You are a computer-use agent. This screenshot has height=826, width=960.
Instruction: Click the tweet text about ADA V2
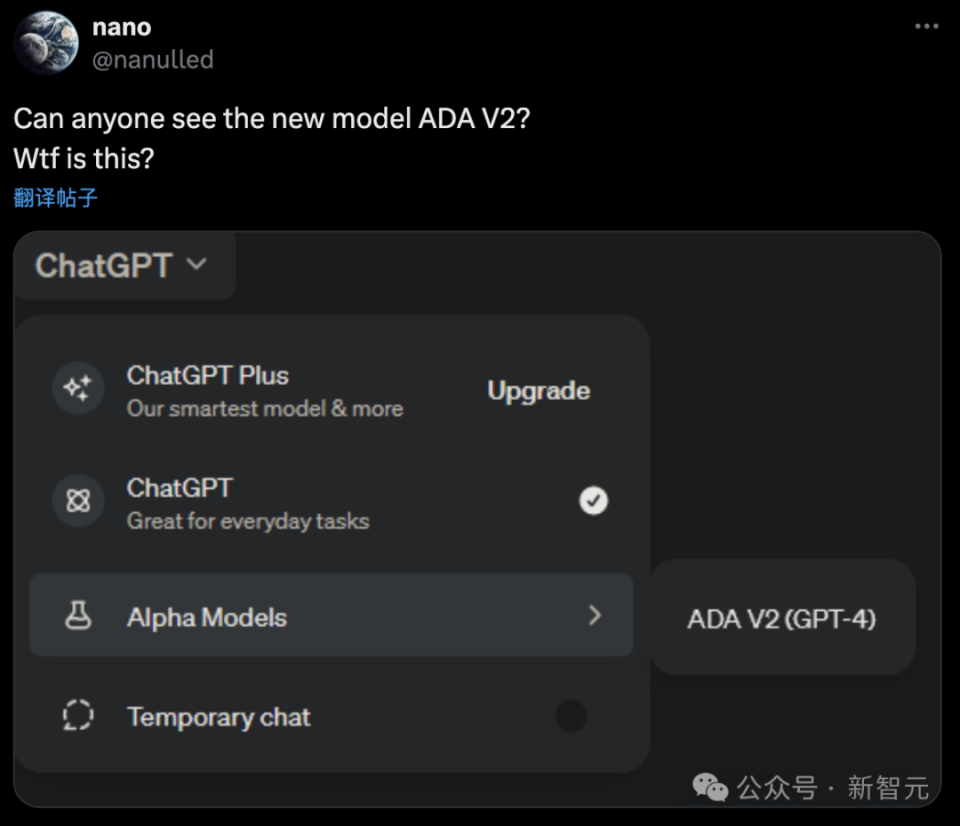click(x=272, y=118)
